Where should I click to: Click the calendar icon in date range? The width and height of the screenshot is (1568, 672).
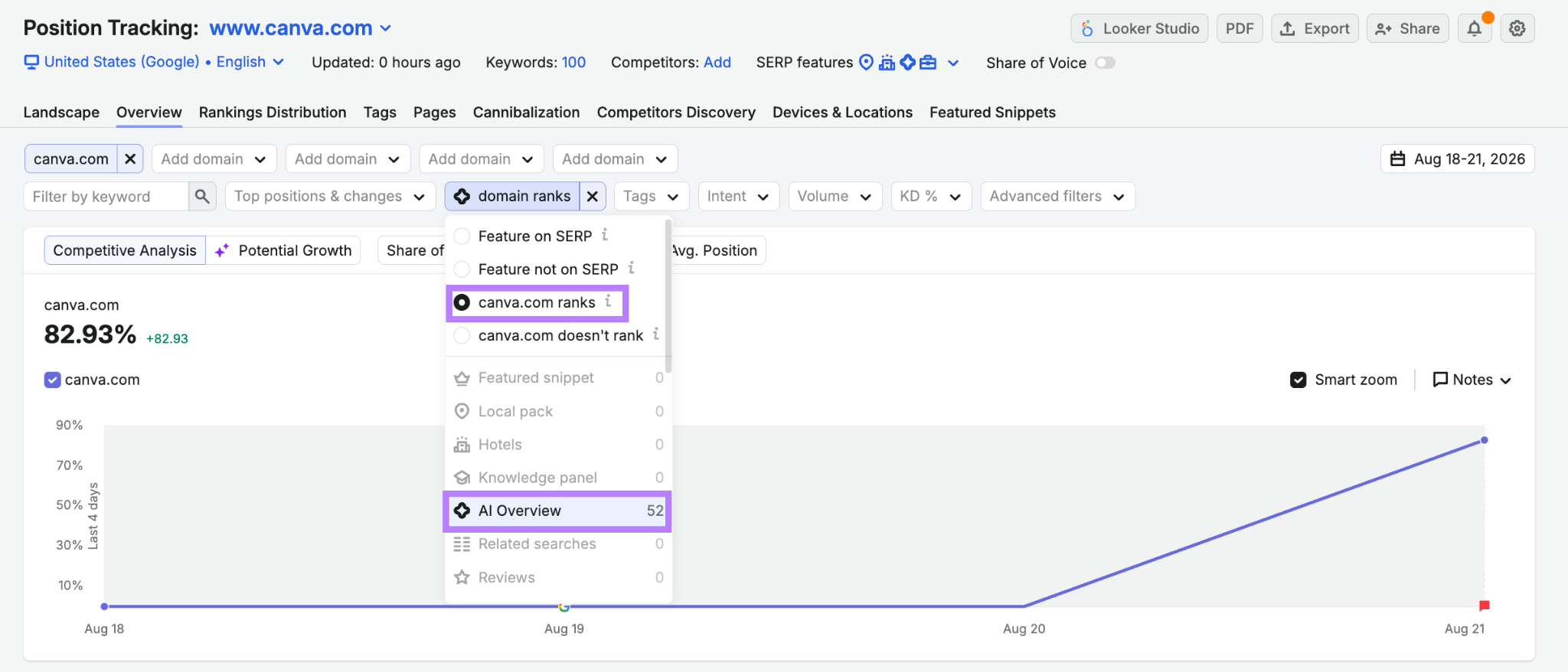1398,159
